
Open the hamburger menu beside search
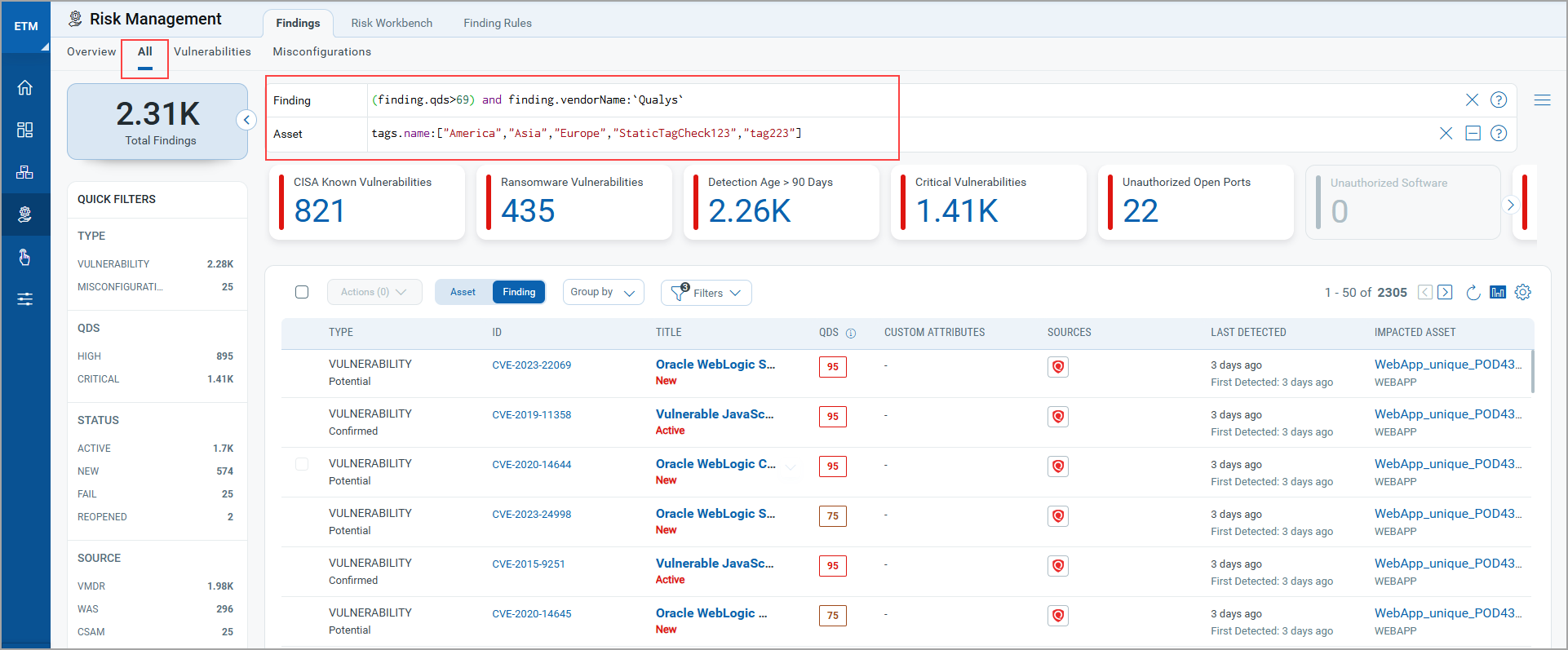(x=1542, y=100)
